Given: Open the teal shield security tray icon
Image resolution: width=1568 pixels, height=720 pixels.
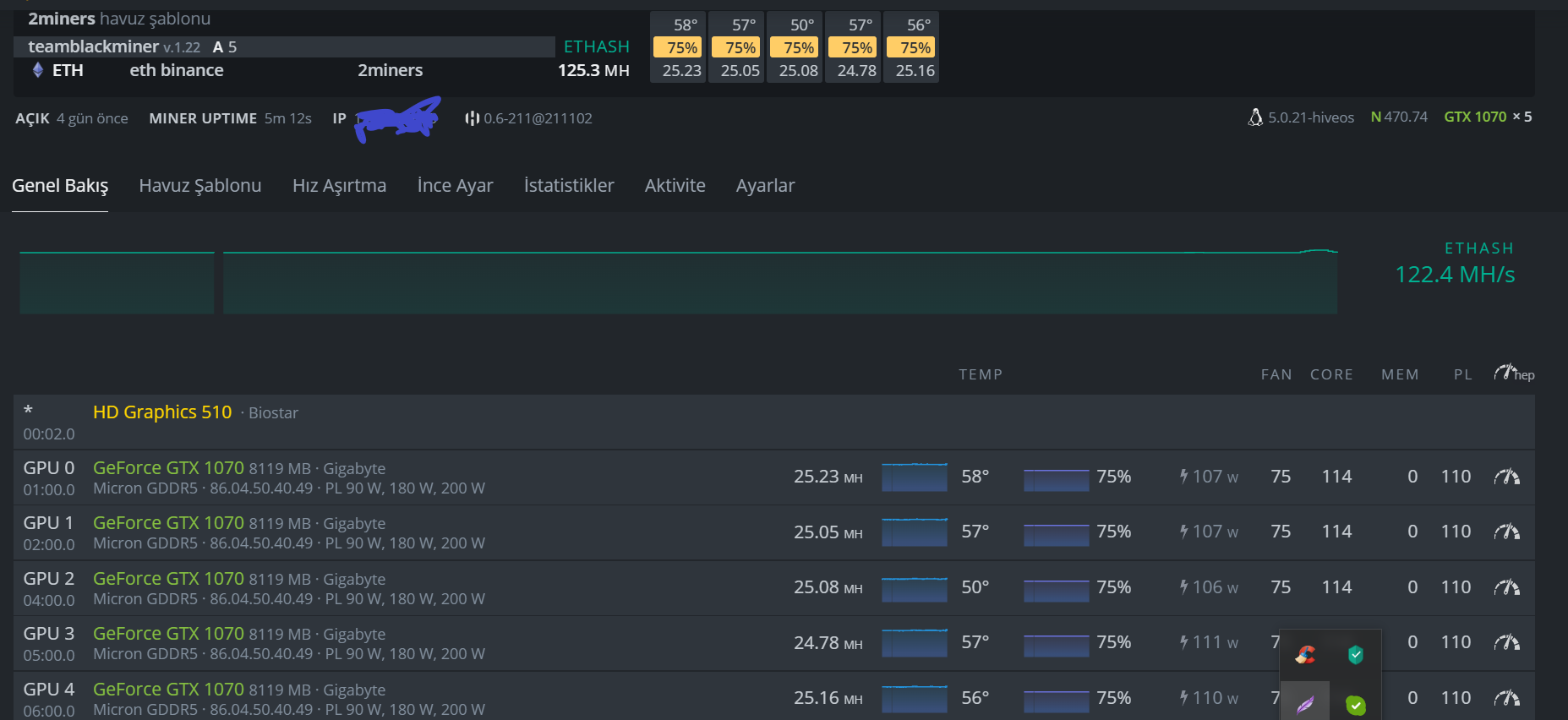Looking at the screenshot, I should click(1356, 654).
